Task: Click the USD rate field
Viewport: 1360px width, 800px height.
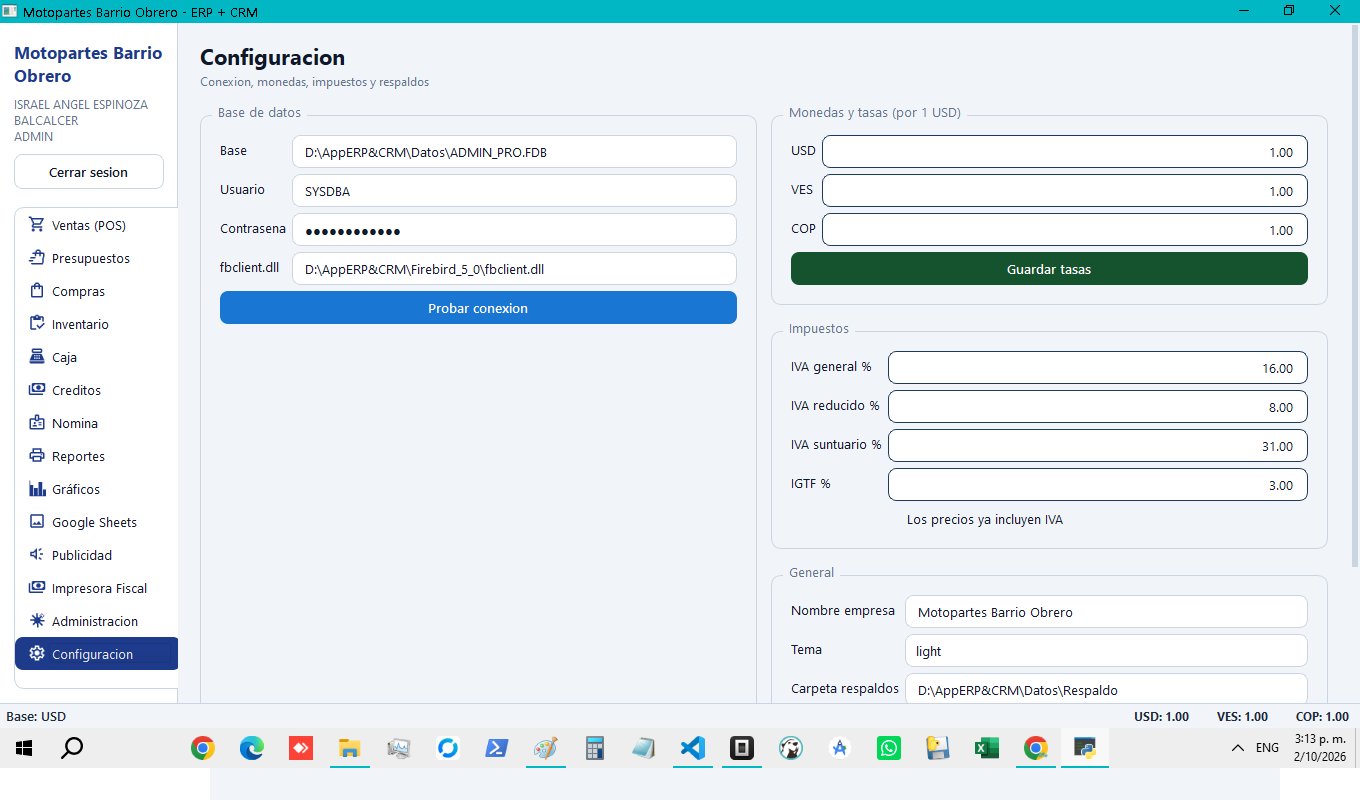Action: (x=1065, y=152)
